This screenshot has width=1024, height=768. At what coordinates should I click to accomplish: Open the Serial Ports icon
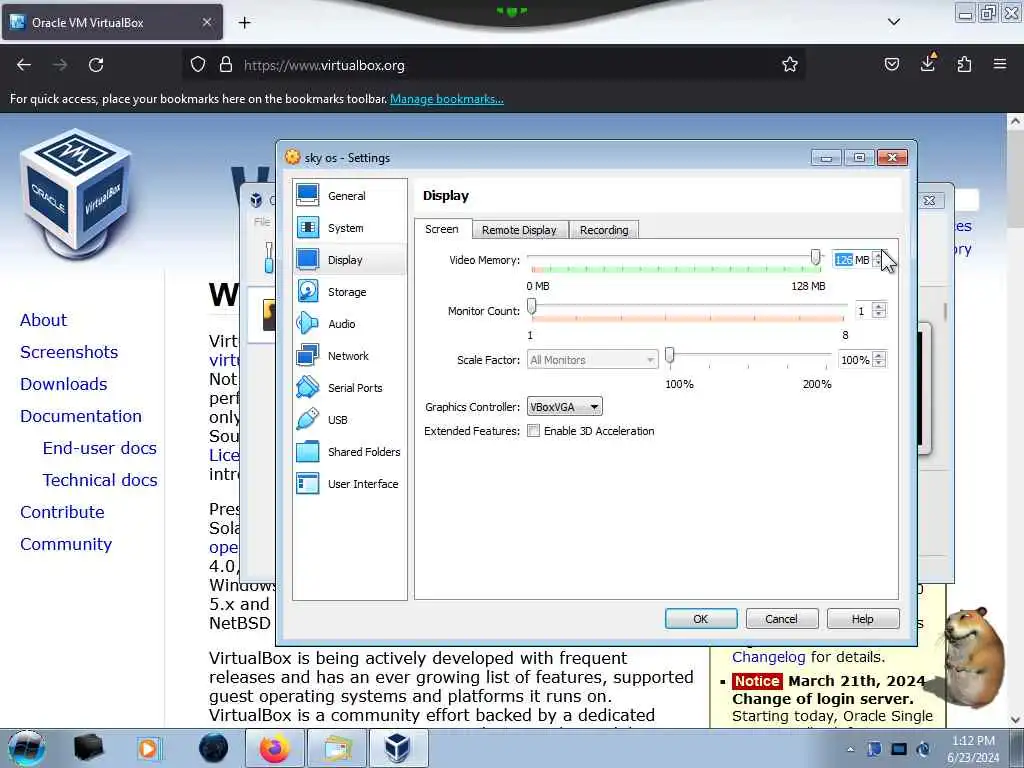308,387
